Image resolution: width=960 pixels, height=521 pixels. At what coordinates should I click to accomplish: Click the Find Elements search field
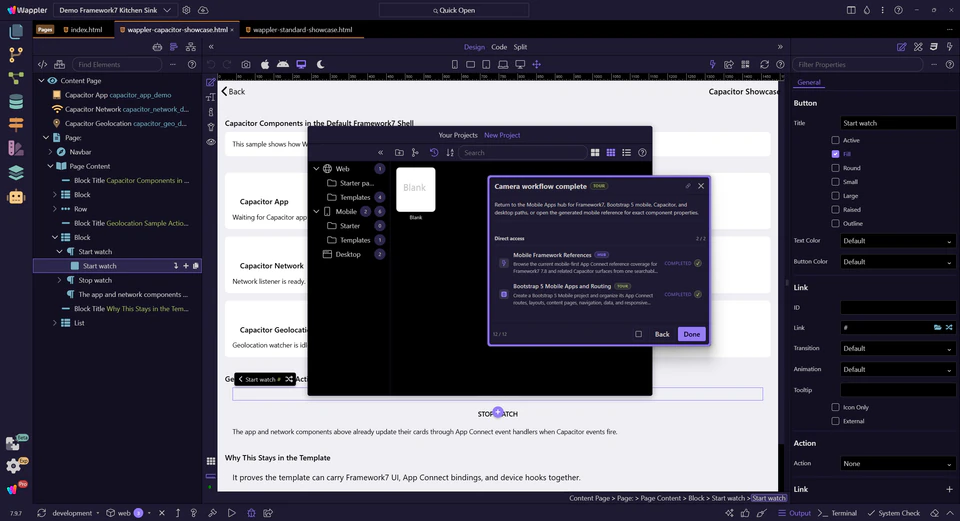(117, 64)
